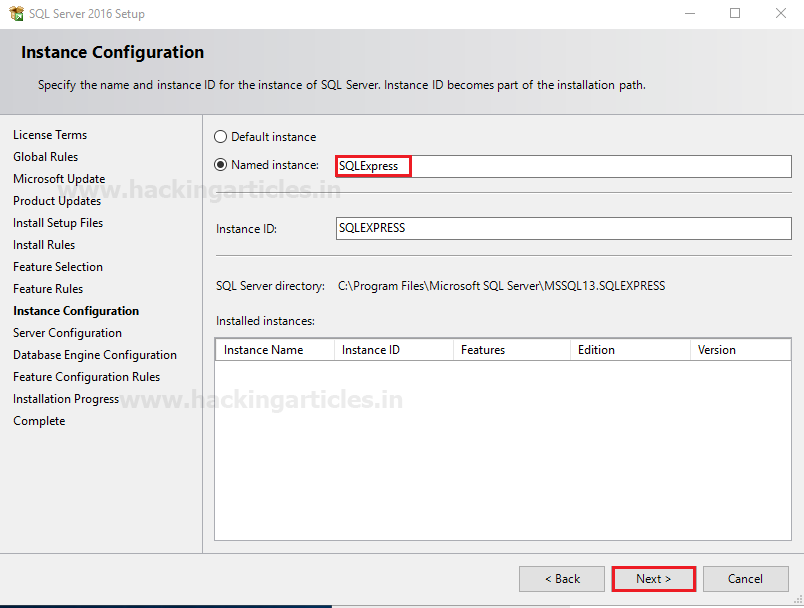Image resolution: width=804 pixels, height=608 pixels.
Task: Go to the Install Rules step
Action: coord(44,245)
